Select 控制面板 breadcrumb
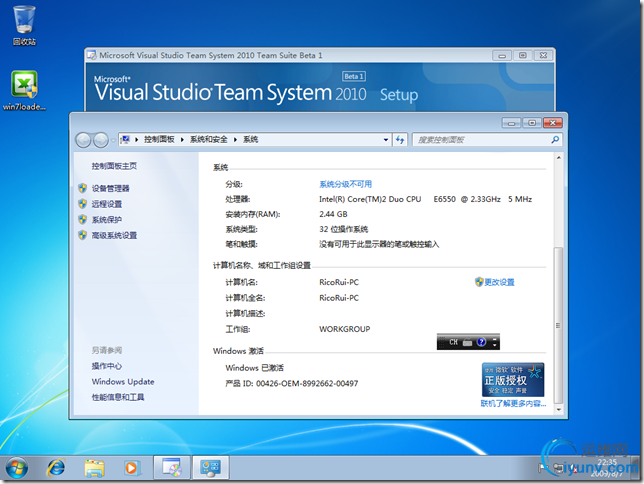 click(159, 140)
